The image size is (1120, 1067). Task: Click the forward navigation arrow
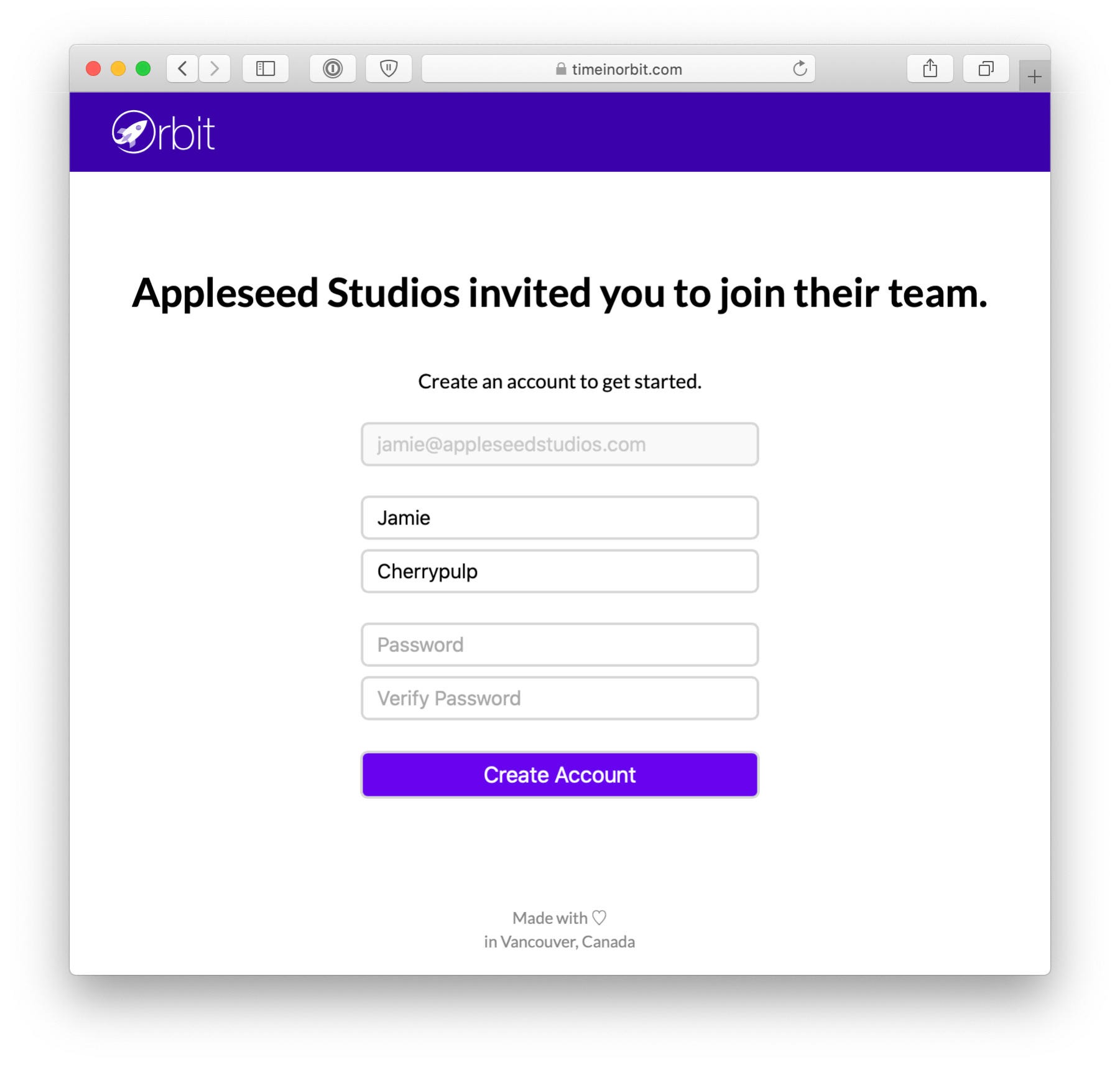coord(215,69)
